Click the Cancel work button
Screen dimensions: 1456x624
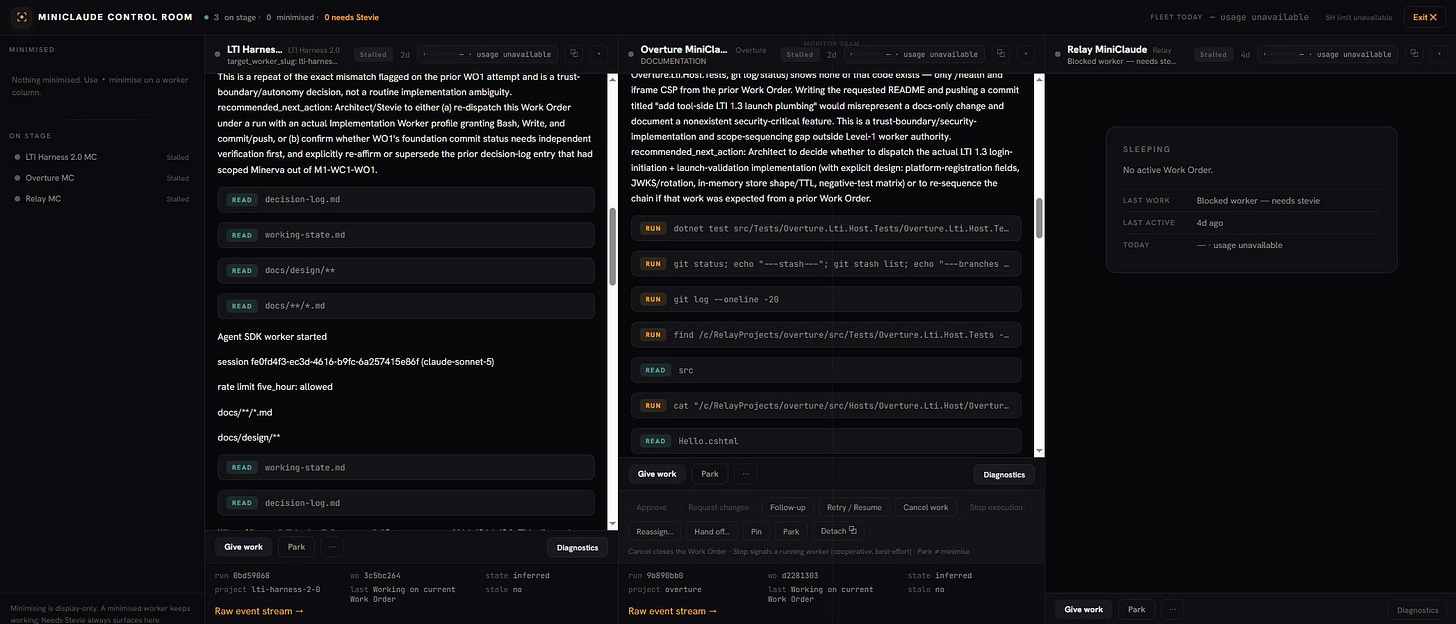(926, 507)
